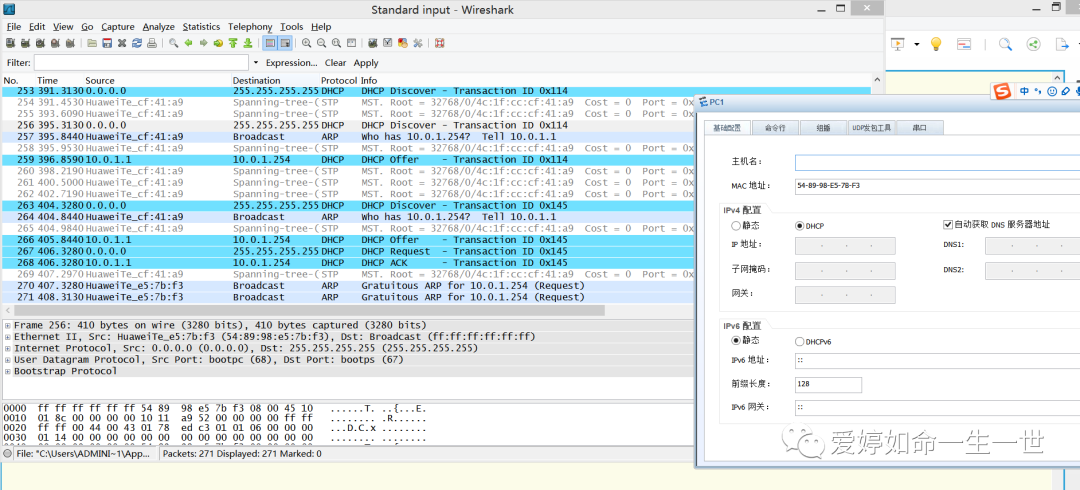Viewport: 1080px width, 490px height.
Task: Open capture options toolbar icon
Action: tap(25, 43)
